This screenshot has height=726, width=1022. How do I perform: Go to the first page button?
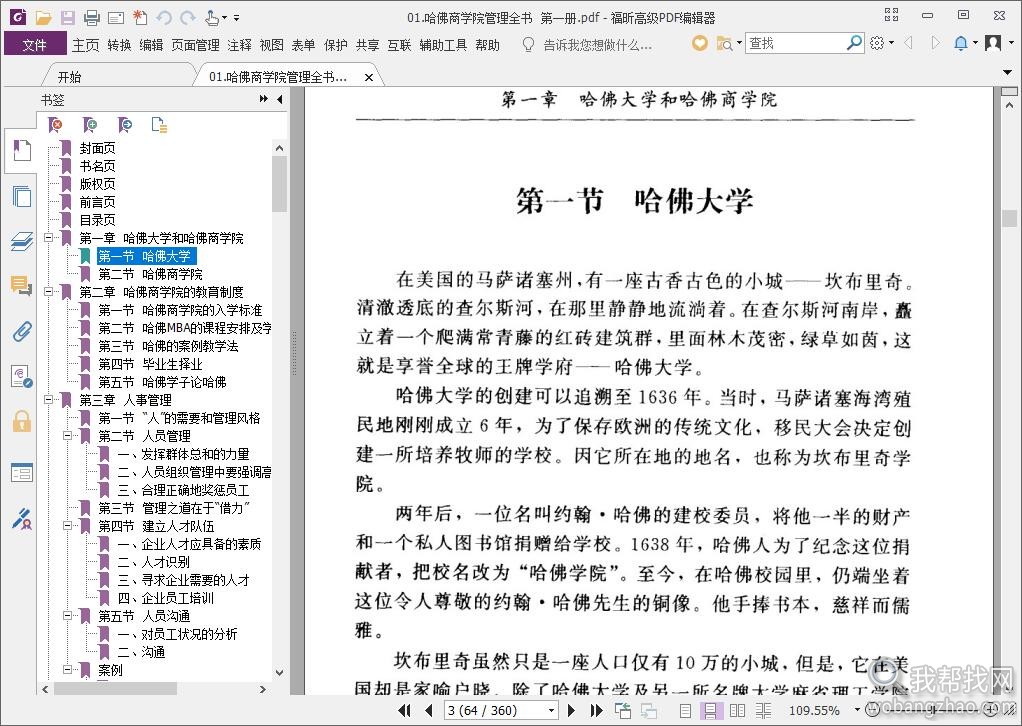[x=405, y=710]
